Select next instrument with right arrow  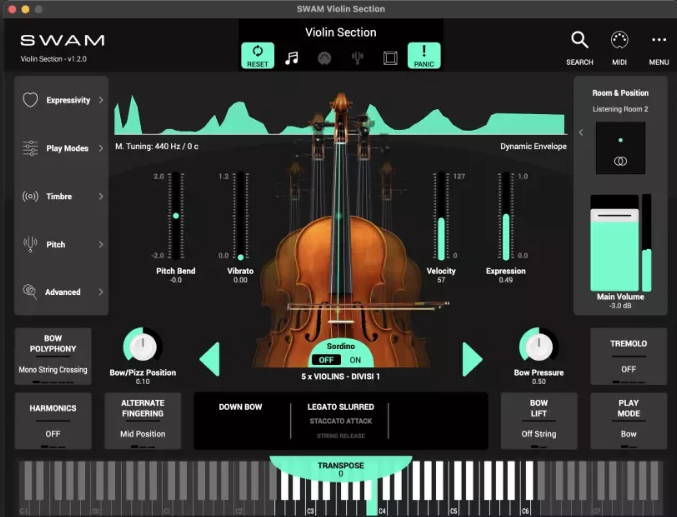(472, 359)
